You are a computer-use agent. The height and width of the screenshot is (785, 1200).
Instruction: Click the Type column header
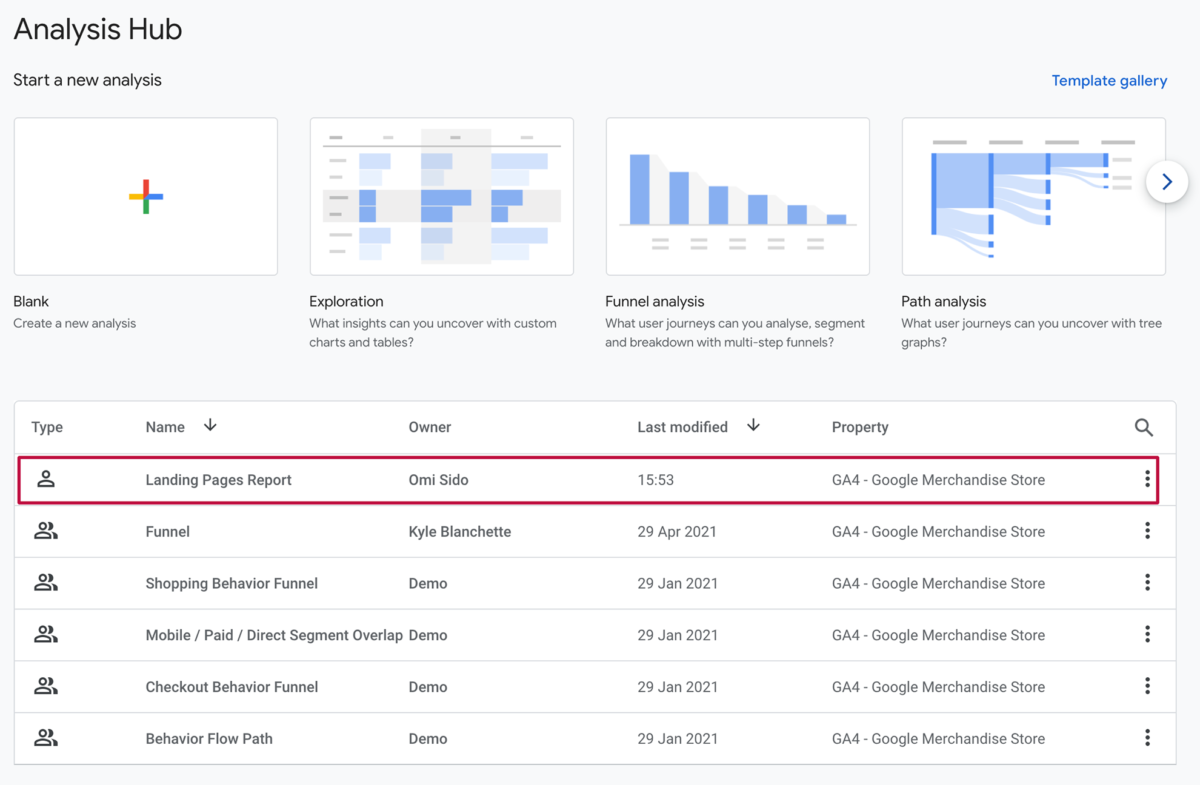tap(47, 427)
